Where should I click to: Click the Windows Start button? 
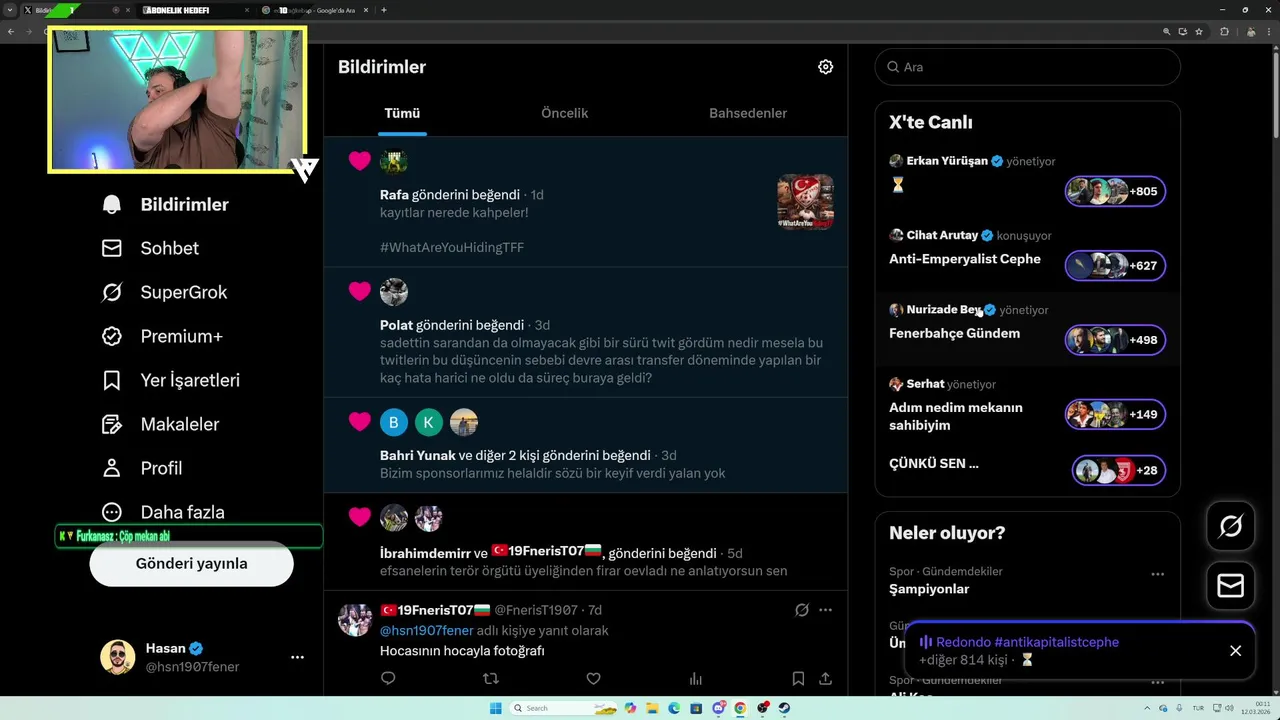point(495,708)
